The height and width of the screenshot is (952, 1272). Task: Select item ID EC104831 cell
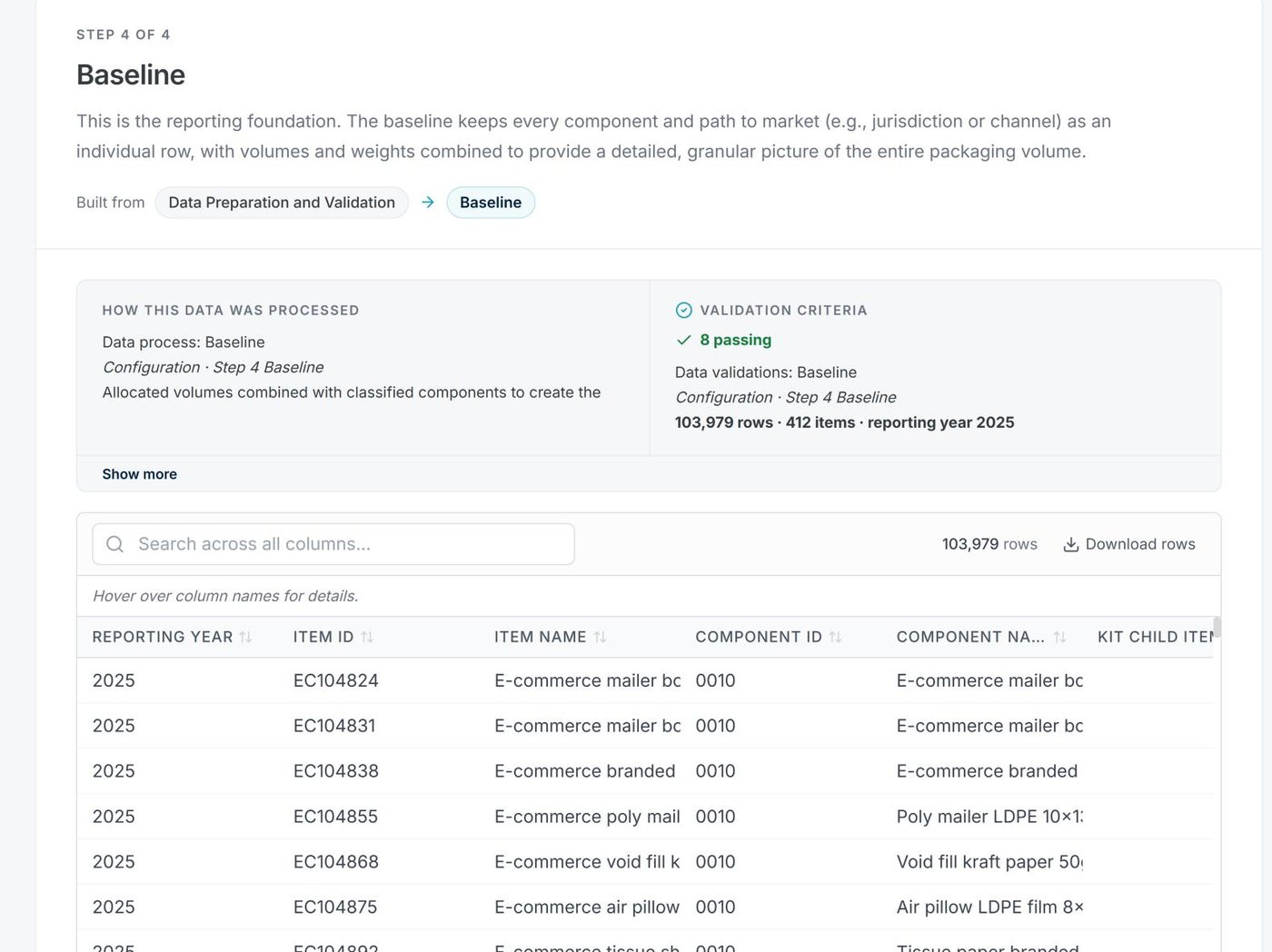(x=334, y=726)
